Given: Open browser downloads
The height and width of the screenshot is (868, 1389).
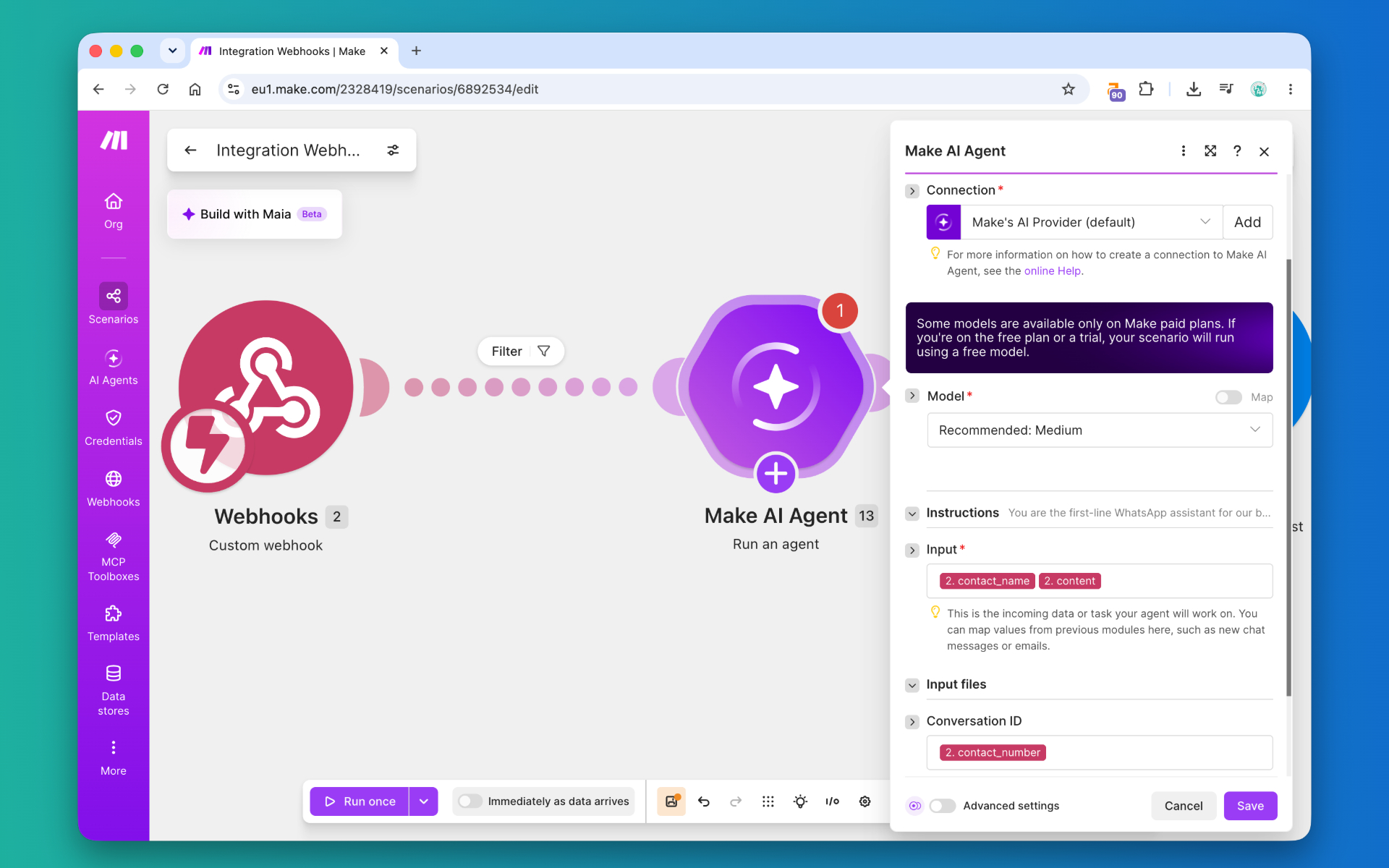Looking at the screenshot, I should [x=1194, y=89].
